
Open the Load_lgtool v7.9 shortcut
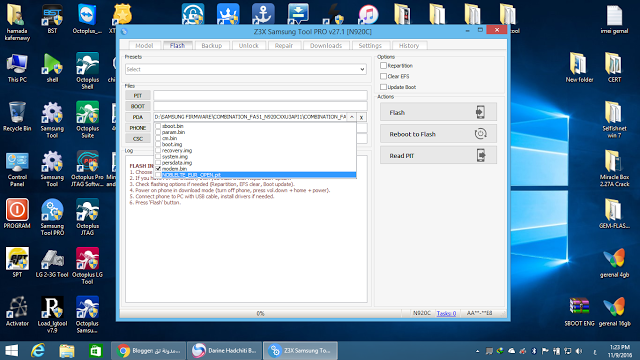point(52,314)
